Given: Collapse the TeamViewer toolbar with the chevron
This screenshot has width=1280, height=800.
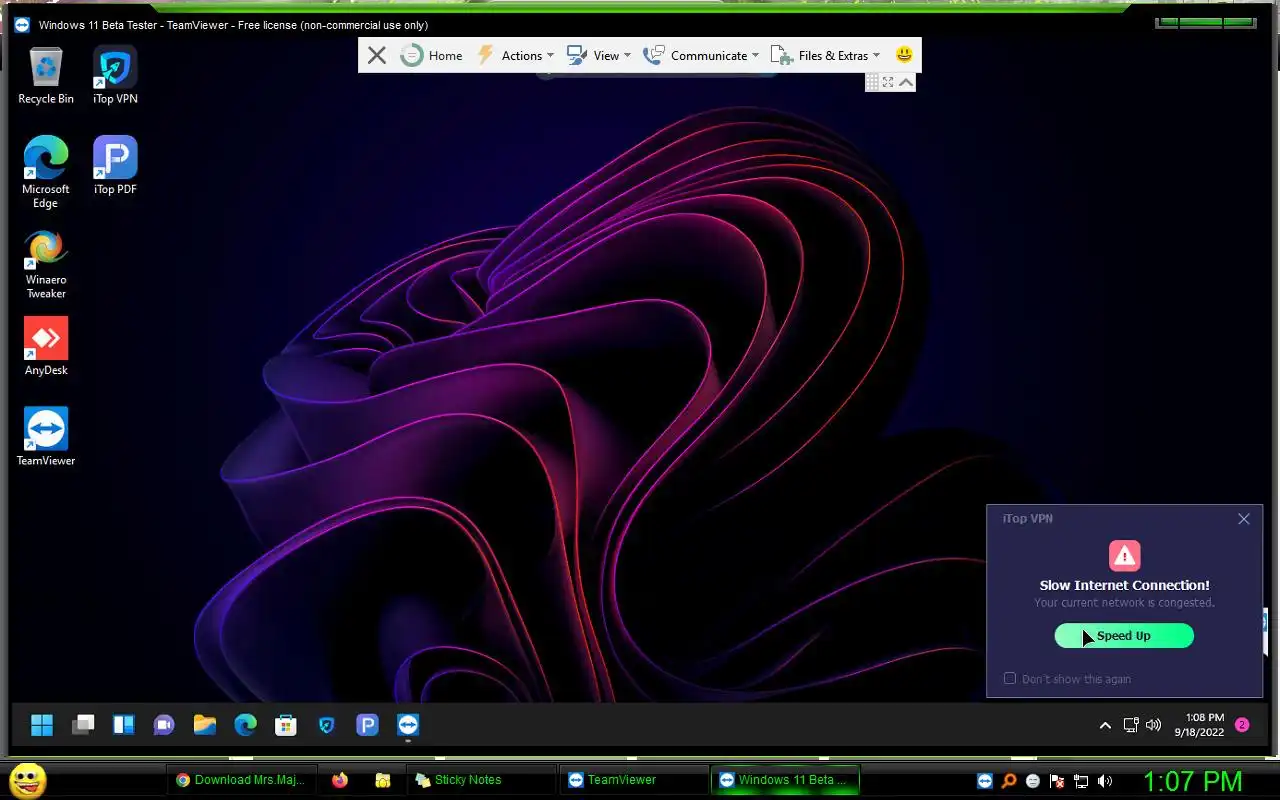Looking at the screenshot, I should click(x=906, y=83).
